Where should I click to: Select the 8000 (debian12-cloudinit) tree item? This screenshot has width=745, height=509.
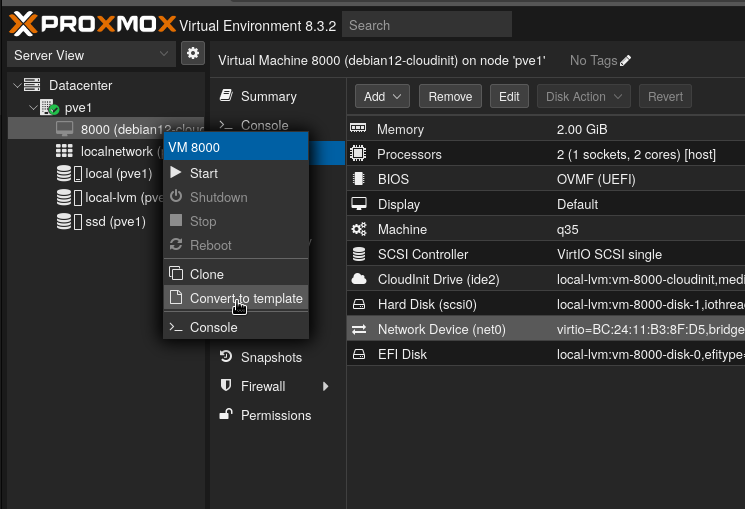click(x=106, y=129)
